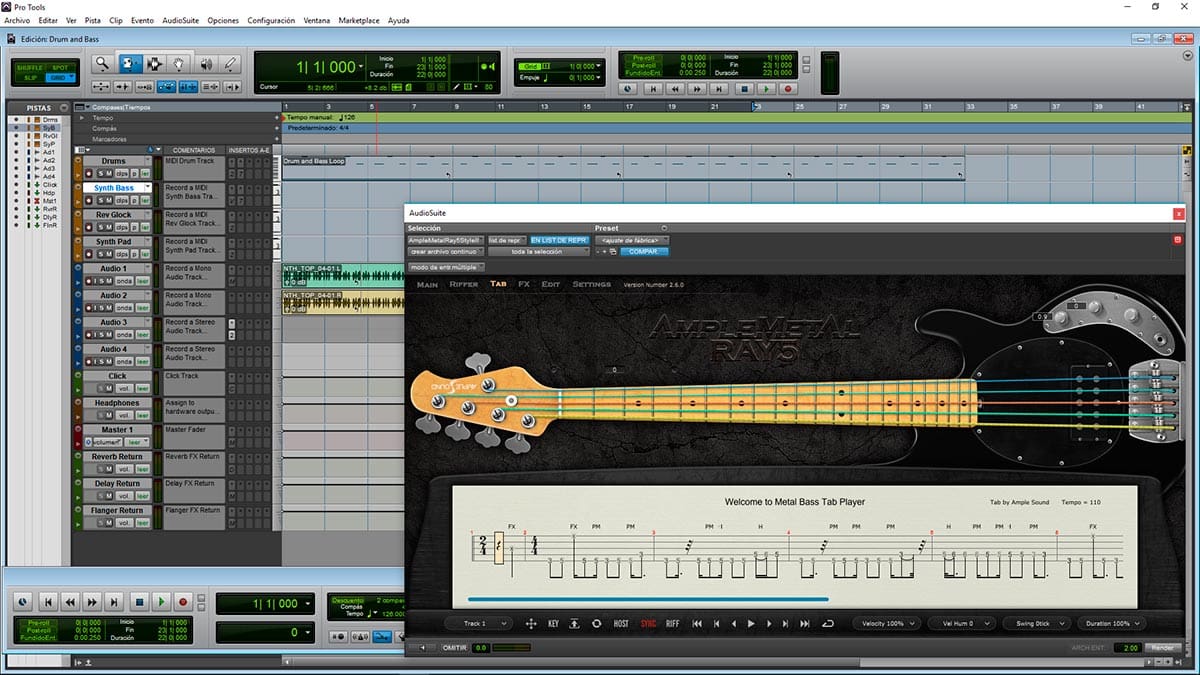Image resolution: width=1200 pixels, height=675 pixels.
Task: Fast forward using the top transport button
Action: coord(698,88)
